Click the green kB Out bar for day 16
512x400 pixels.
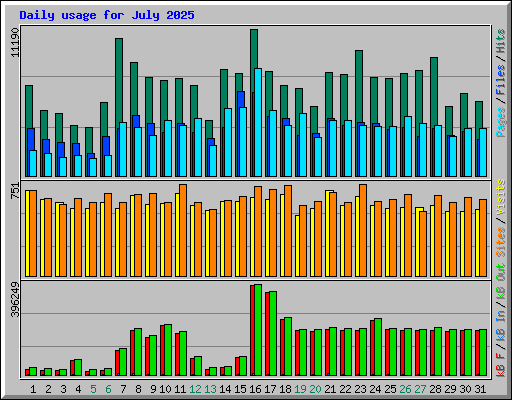pos(258,330)
